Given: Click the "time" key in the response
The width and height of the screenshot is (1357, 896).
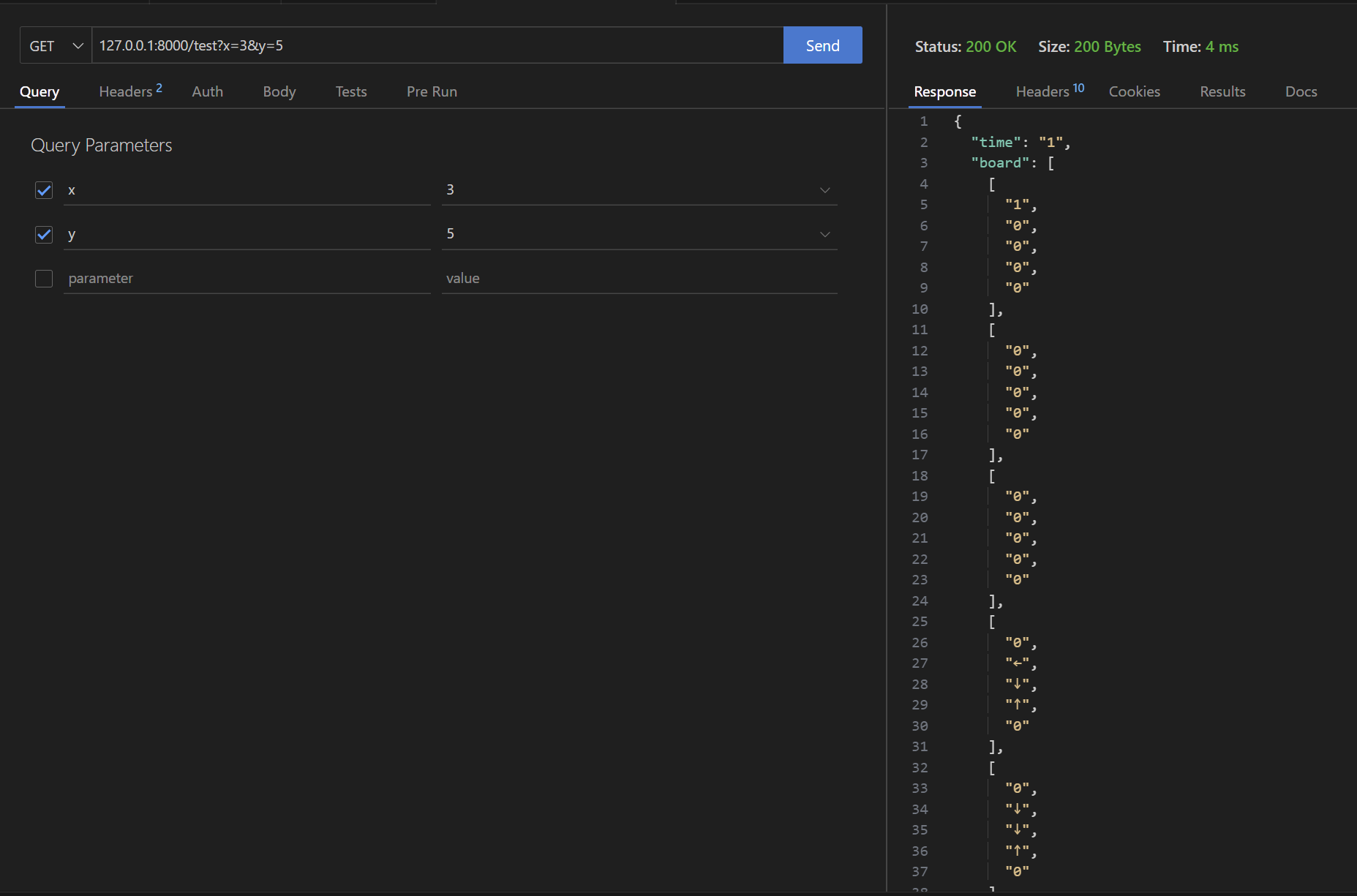Looking at the screenshot, I should pos(996,142).
